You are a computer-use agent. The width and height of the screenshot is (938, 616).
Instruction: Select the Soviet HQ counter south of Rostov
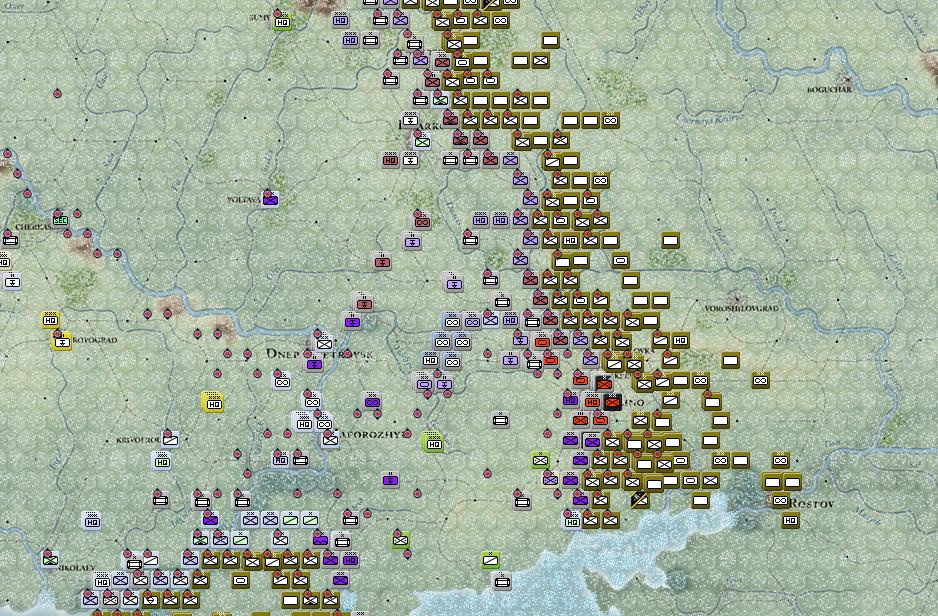[x=790, y=520]
